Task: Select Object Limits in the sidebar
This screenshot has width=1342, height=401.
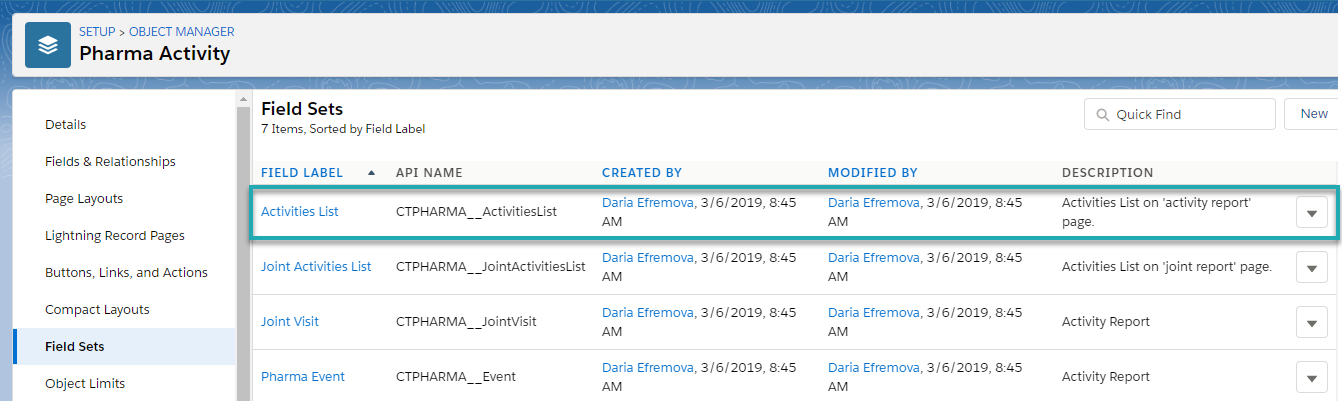Action: point(85,384)
